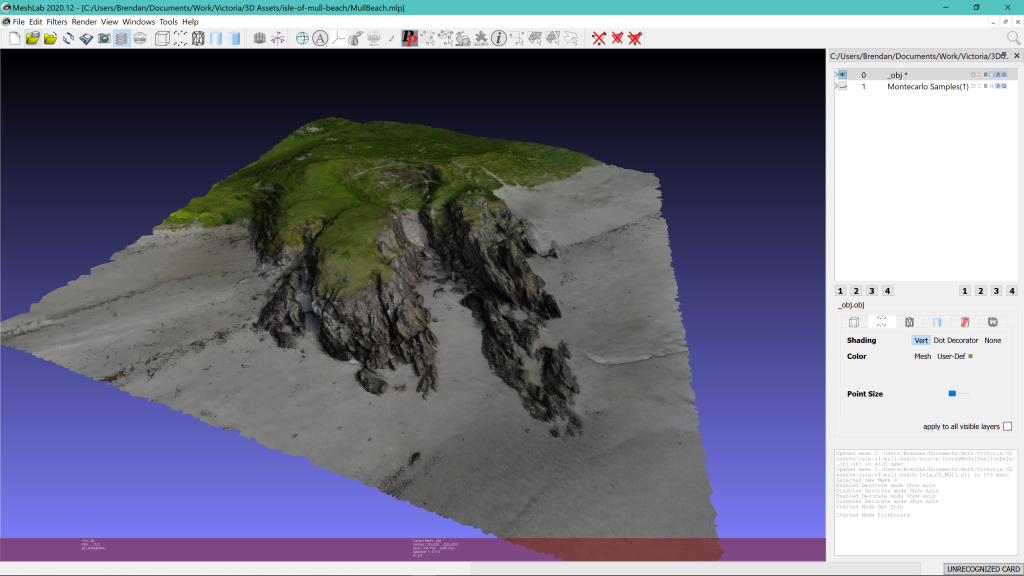Show the axis in the toolbar
The width and height of the screenshot is (1024, 576).
276,38
